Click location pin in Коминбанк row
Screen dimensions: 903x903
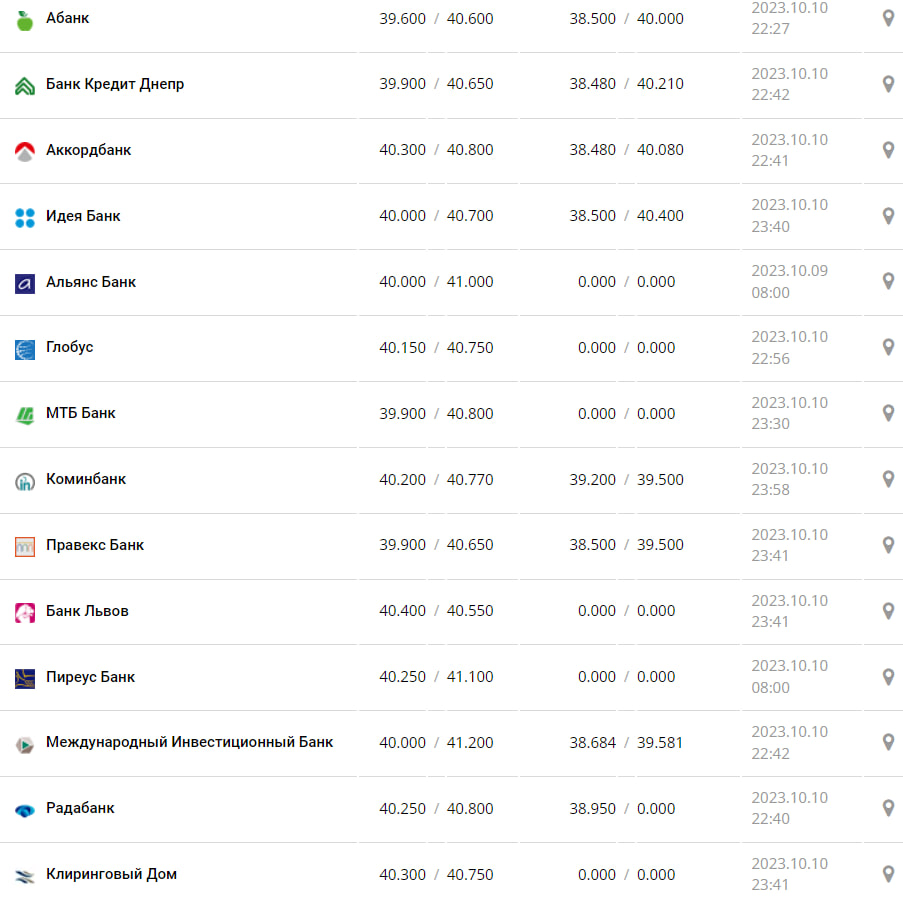(x=887, y=479)
